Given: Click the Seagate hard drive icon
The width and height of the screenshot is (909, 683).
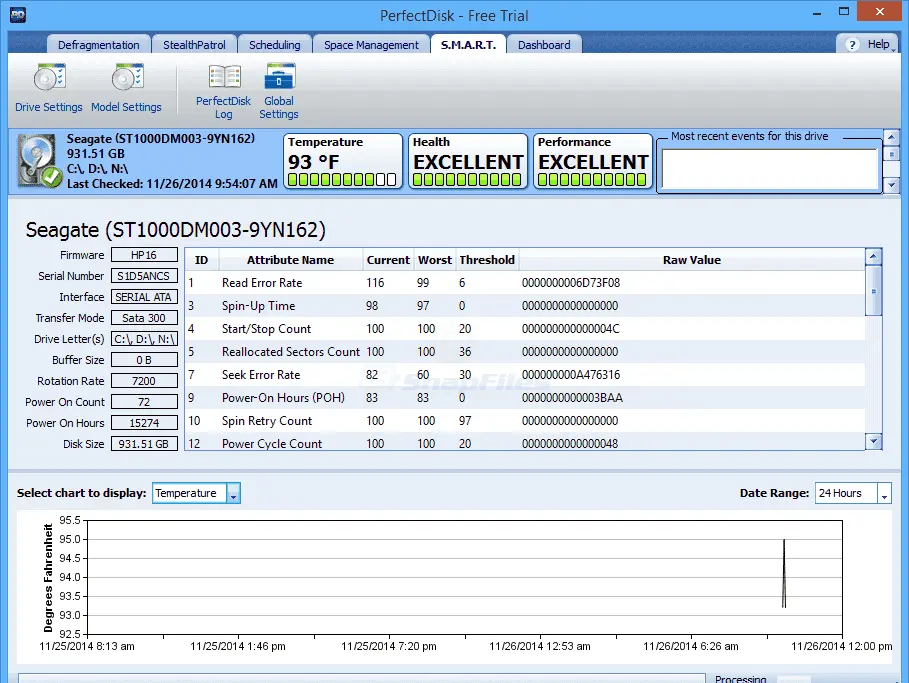Looking at the screenshot, I should 39,161.
